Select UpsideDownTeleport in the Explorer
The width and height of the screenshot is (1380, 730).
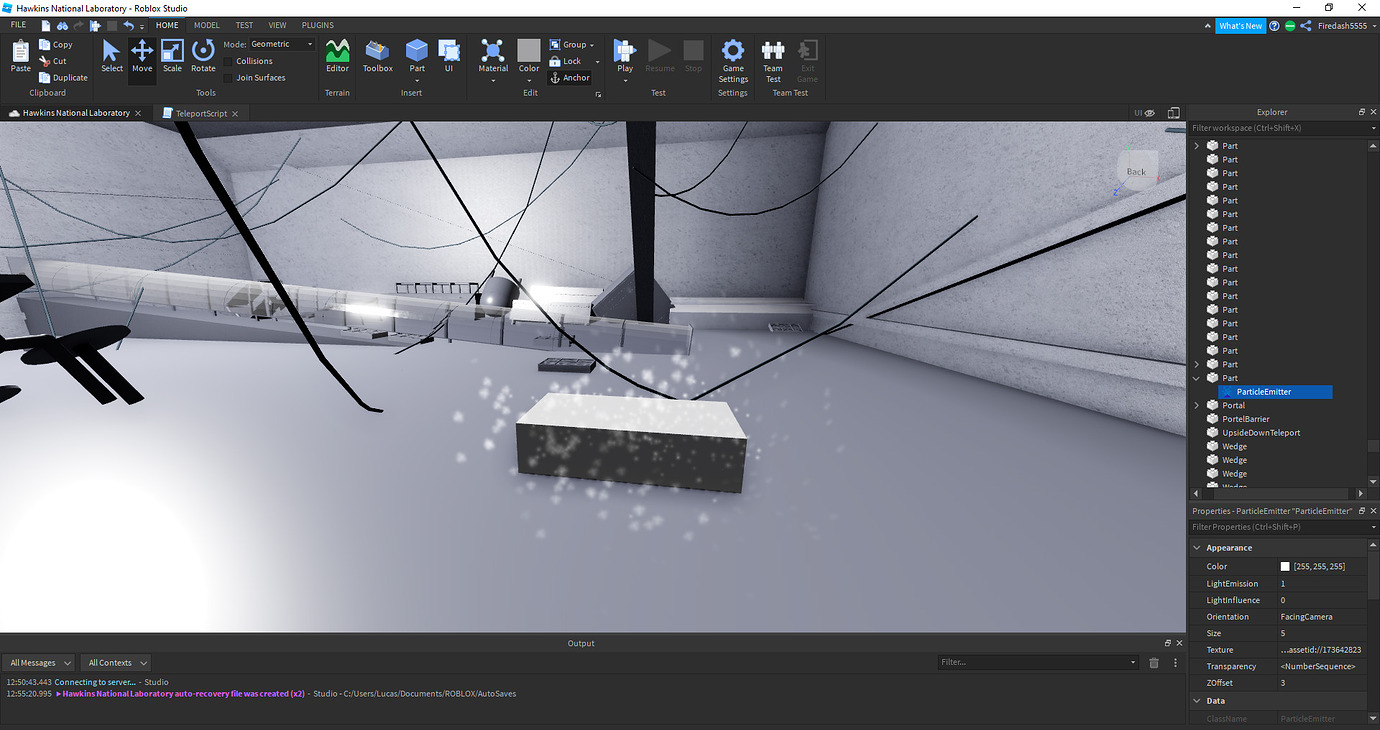click(1262, 432)
